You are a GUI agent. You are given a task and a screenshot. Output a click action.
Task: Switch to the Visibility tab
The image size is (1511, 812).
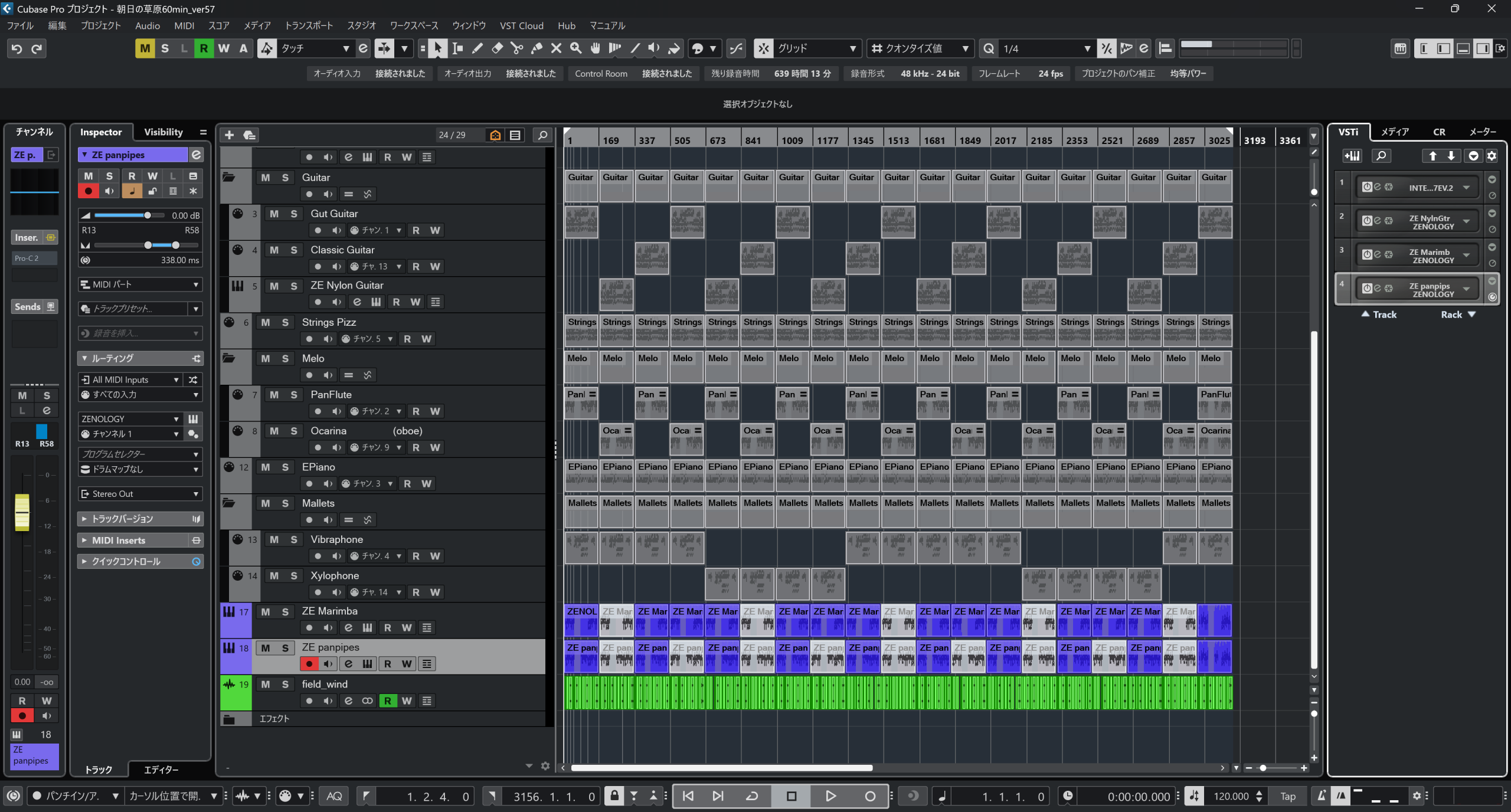[x=163, y=132]
